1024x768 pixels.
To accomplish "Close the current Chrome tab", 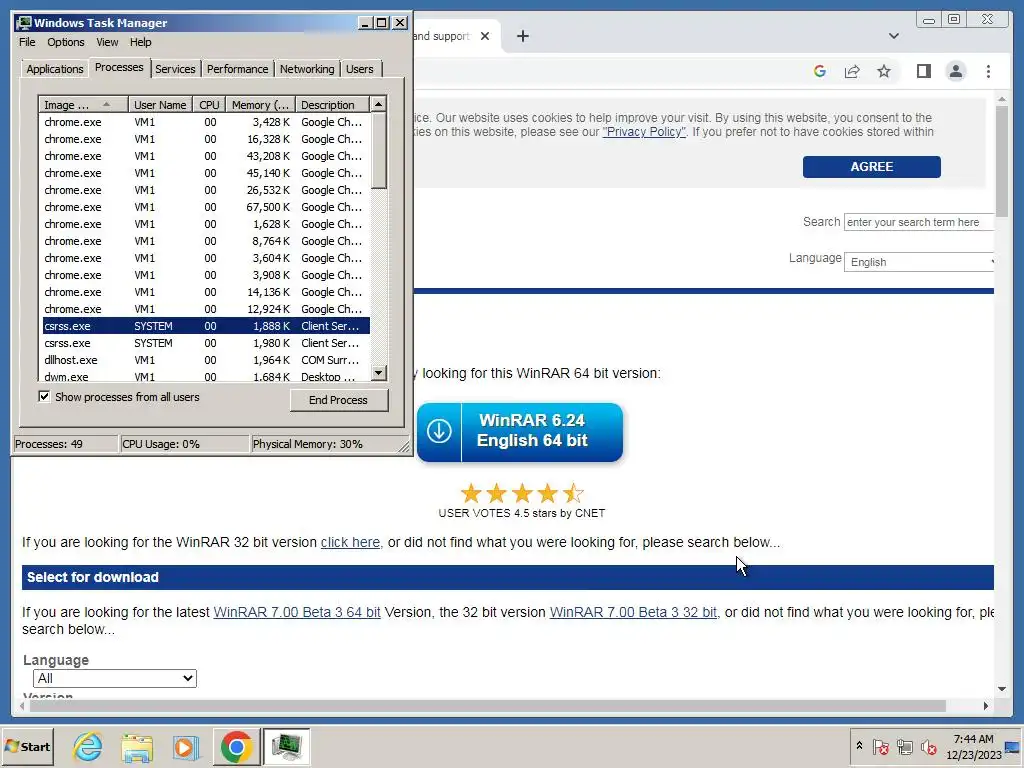I will coord(485,36).
